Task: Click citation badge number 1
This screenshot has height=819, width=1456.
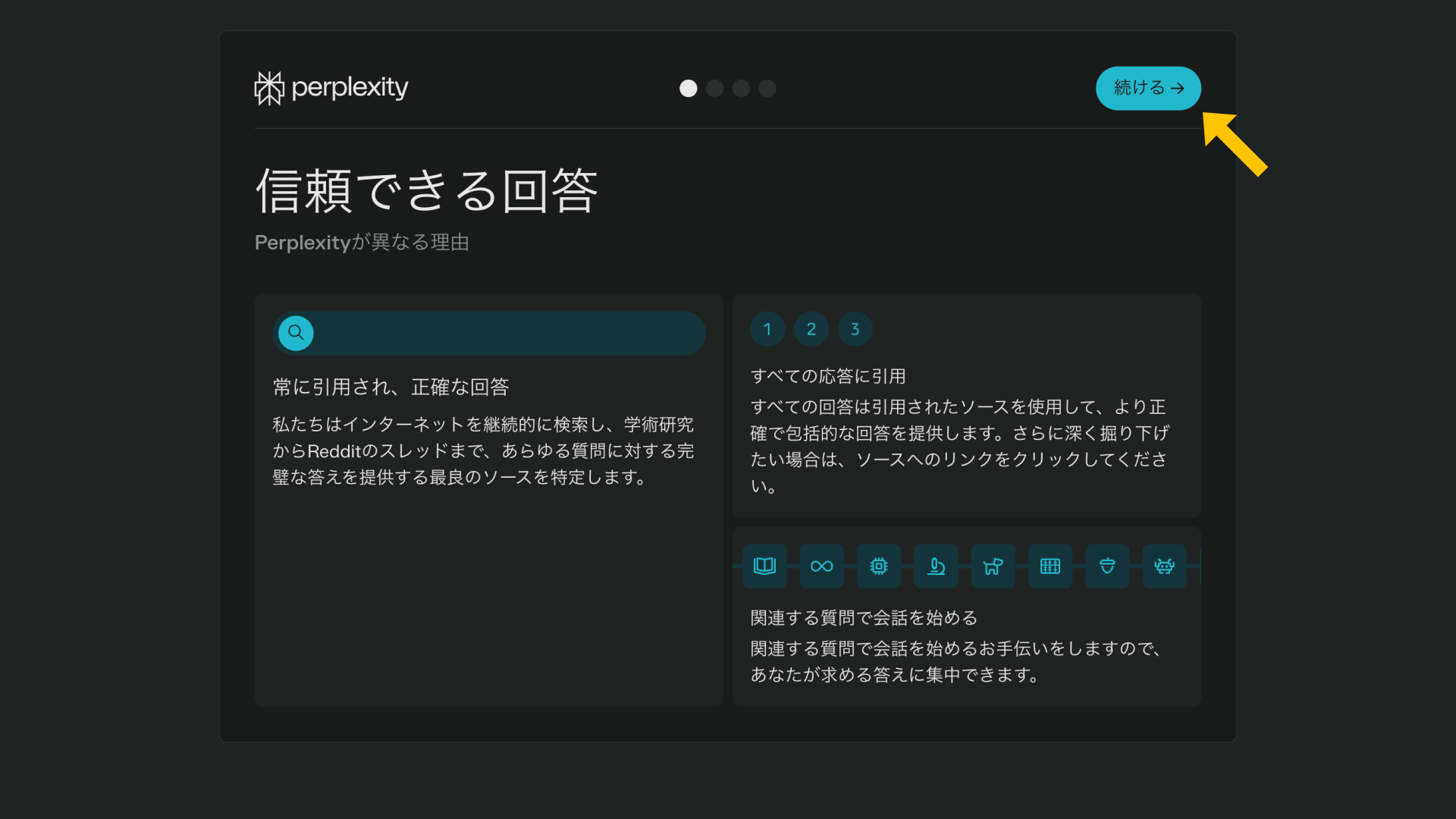Action: point(767,329)
